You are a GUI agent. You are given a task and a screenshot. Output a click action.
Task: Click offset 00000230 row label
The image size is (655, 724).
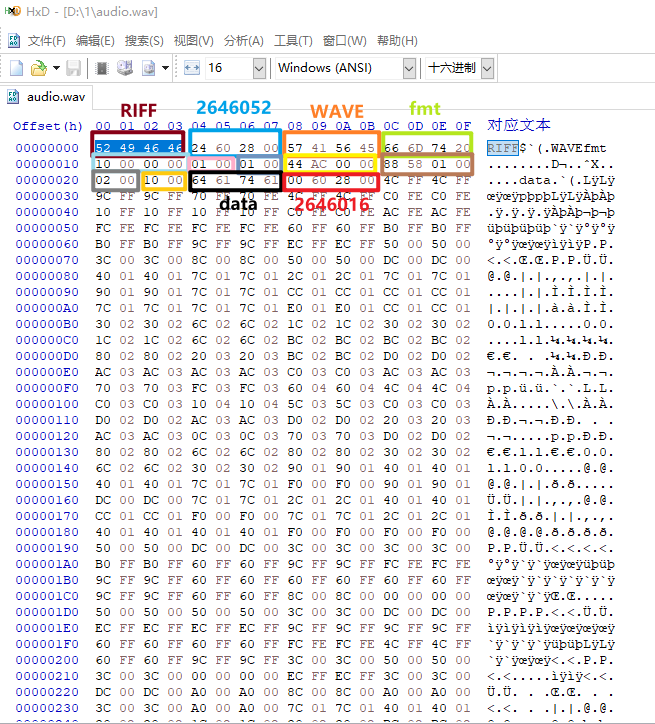coord(47,708)
